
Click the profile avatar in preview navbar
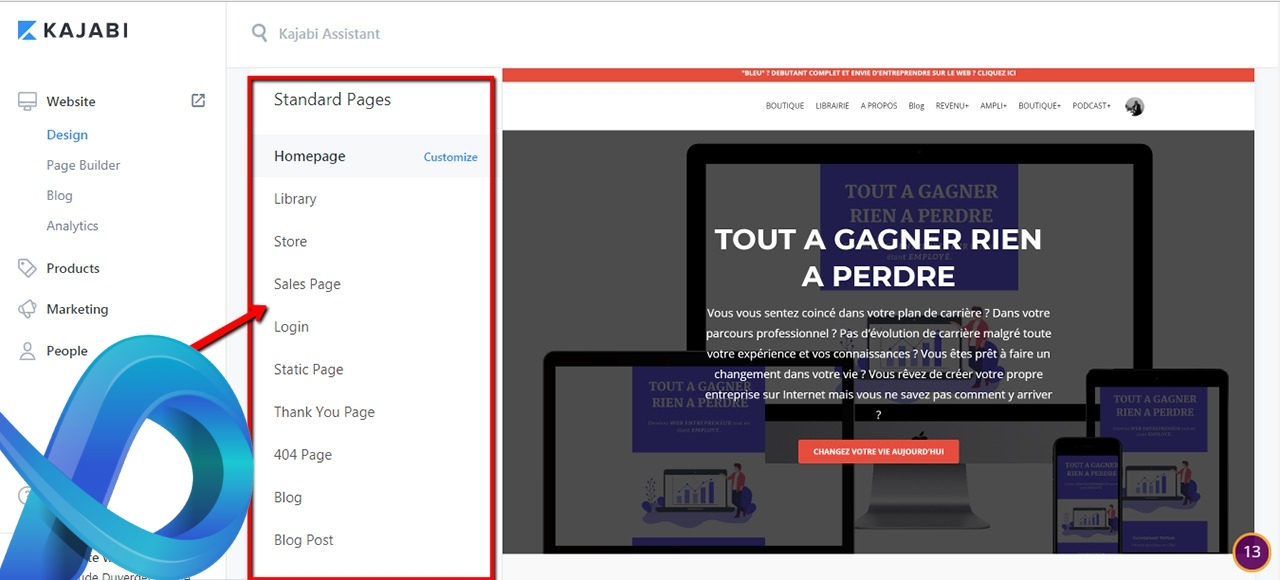tap(1134, 106)
